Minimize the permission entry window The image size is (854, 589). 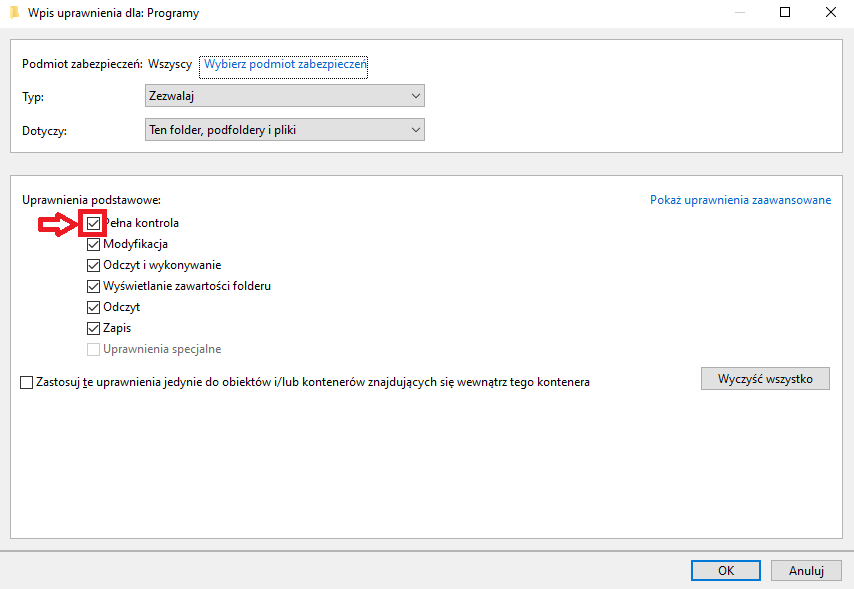click(x=739, y=13)
